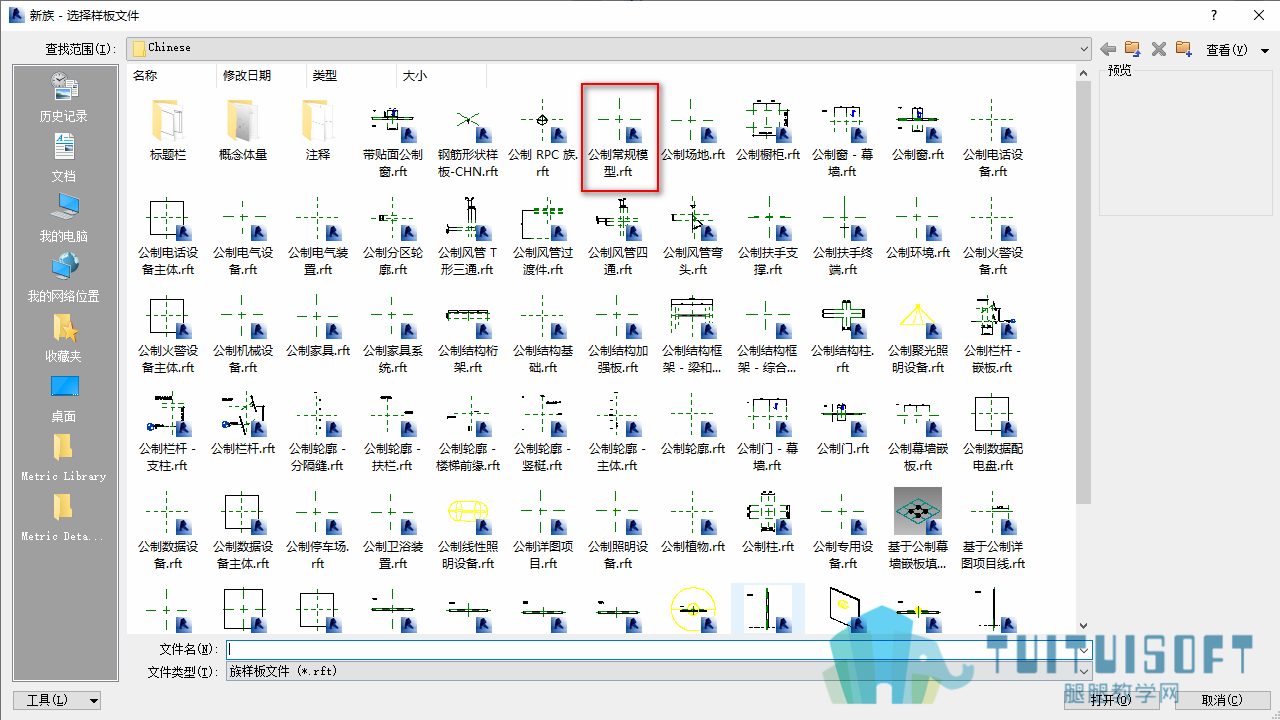
Task: Select the 公制环境.rft template file
Action: click(x=918, y=228)
